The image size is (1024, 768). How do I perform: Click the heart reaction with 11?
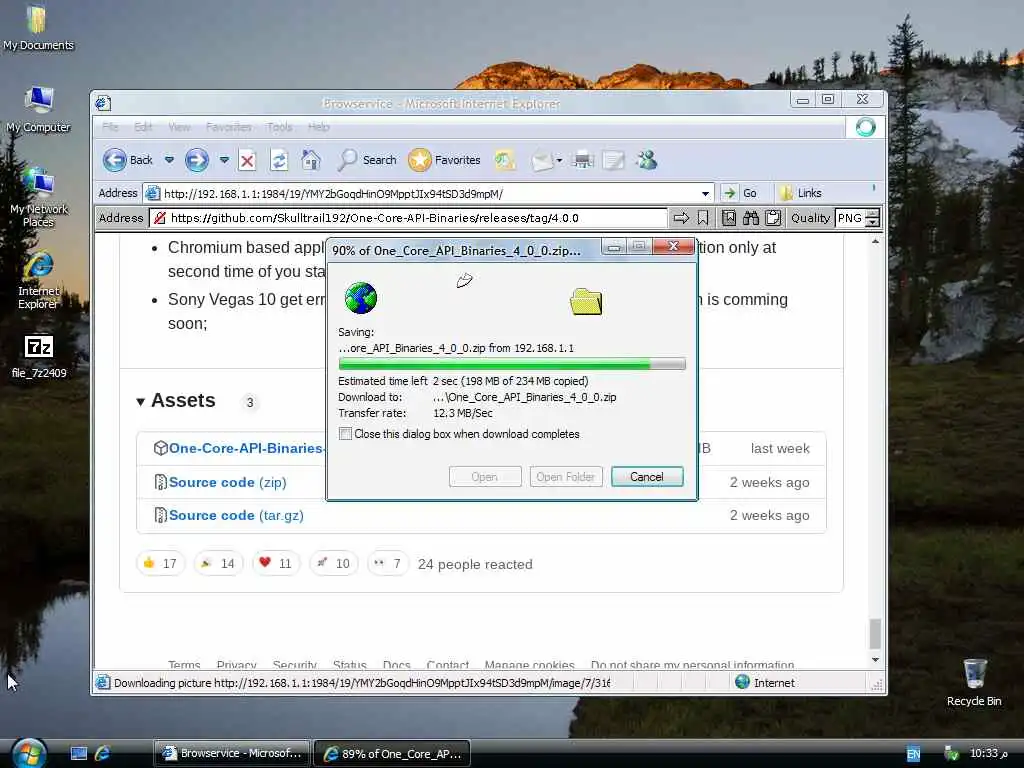click(x=276, y=563)
